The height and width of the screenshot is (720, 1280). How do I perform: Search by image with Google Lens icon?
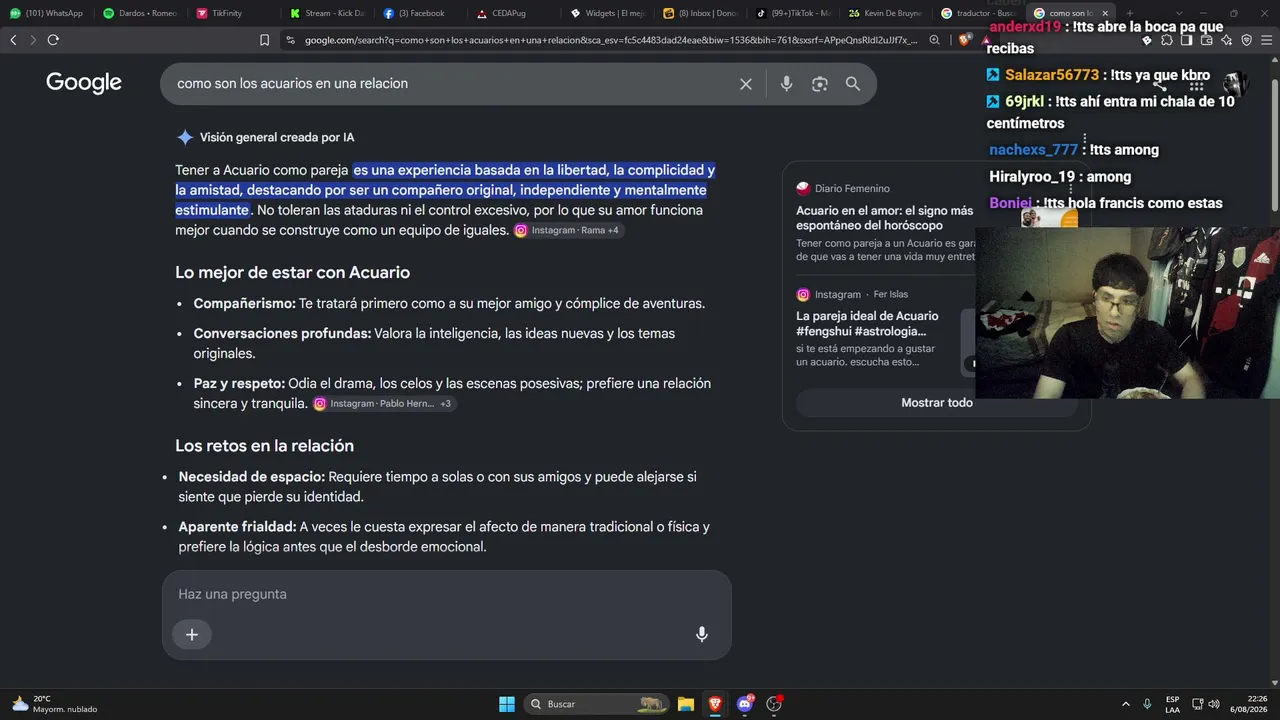point(820,84)
